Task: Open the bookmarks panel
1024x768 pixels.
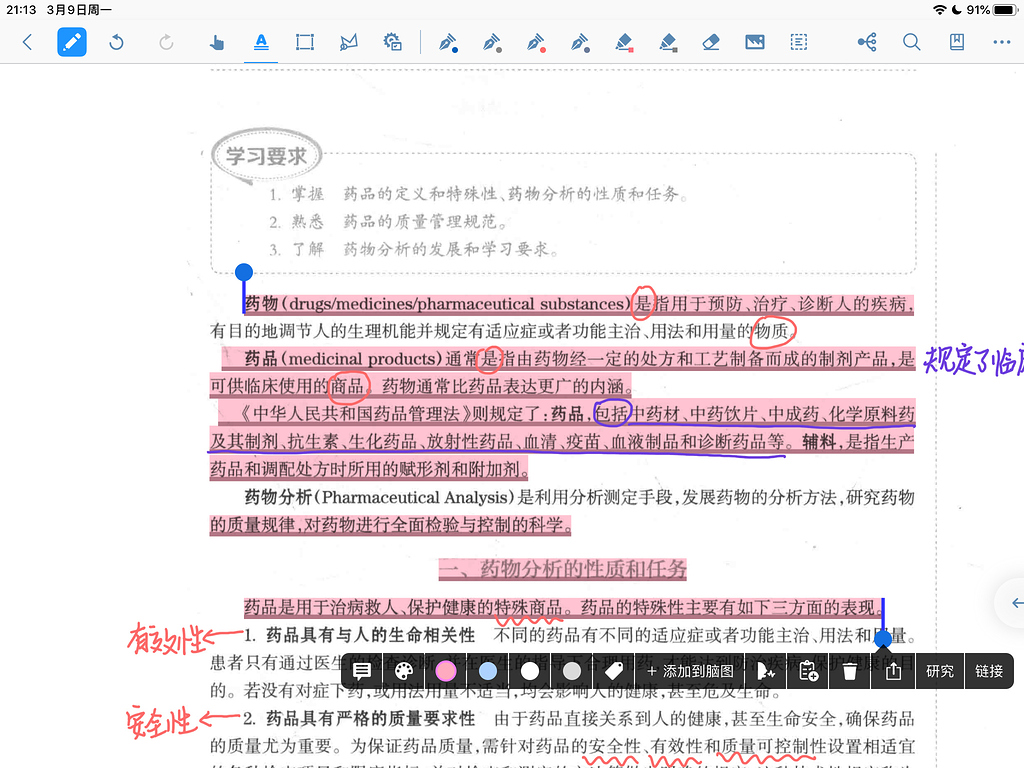Action: point(956,42)
